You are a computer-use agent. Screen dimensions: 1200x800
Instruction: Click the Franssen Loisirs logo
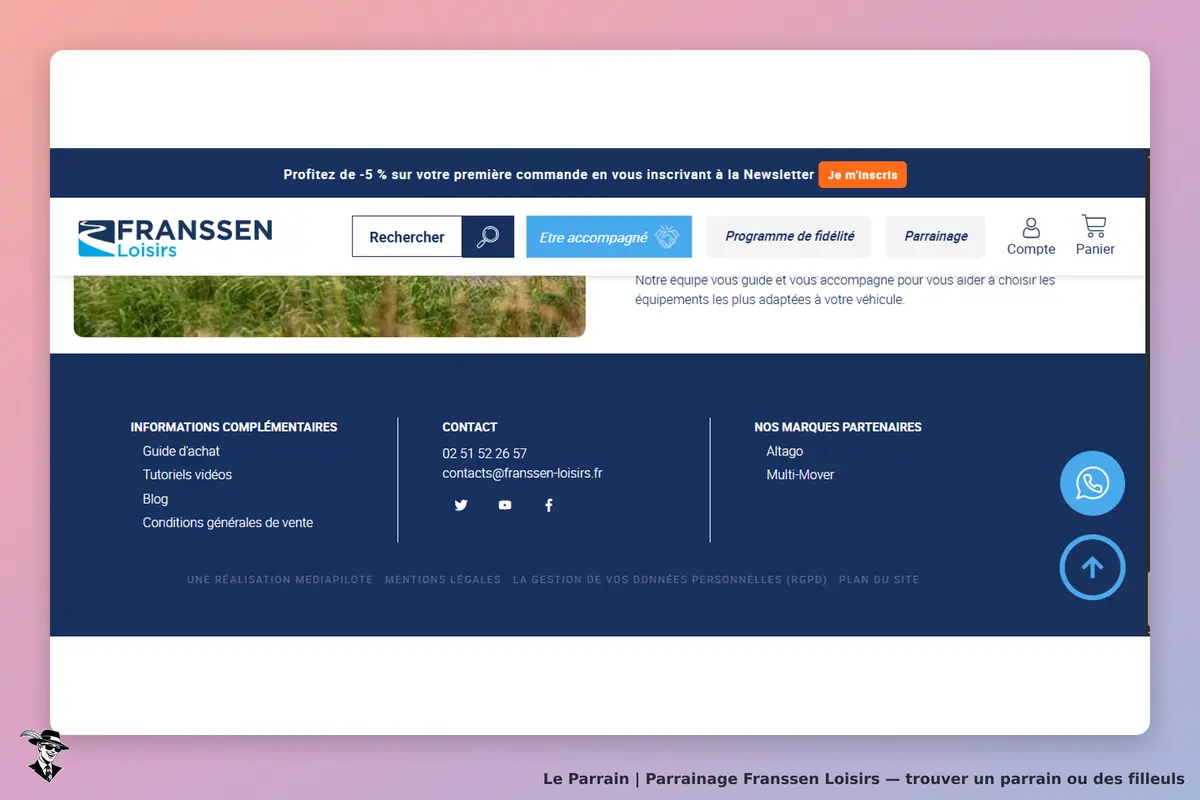coord(175,238)
